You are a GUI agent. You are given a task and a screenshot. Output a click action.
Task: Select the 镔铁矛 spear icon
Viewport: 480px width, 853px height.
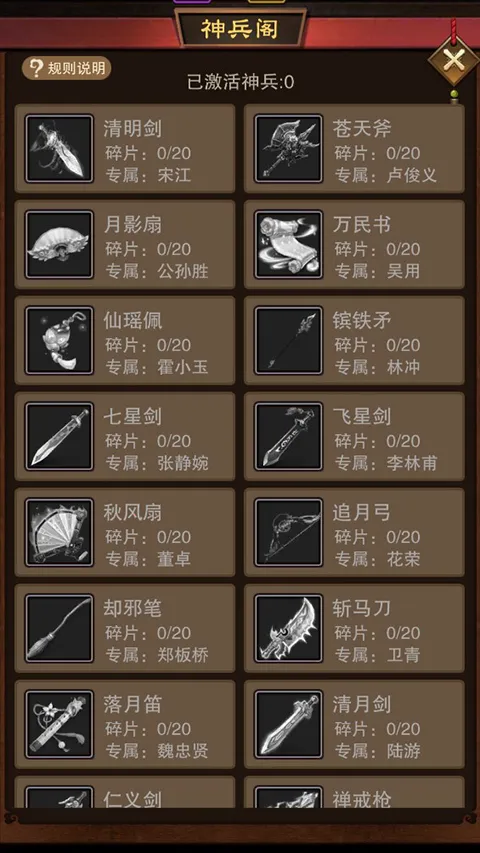pos(288,341)
